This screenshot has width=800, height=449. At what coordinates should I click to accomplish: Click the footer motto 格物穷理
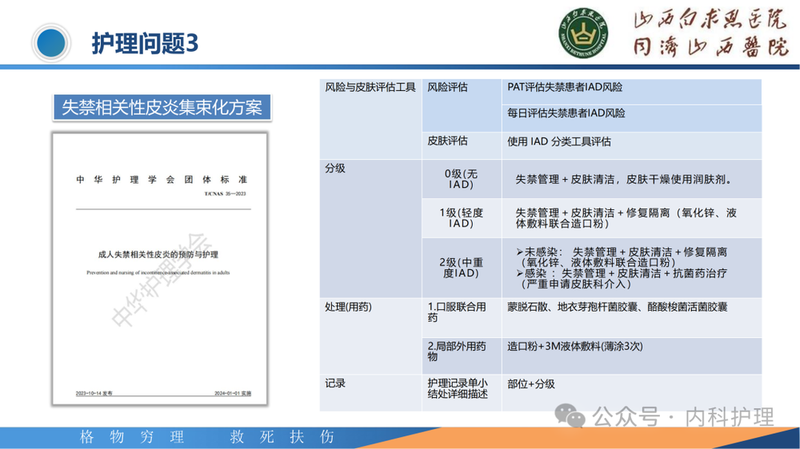click(132, 437)
